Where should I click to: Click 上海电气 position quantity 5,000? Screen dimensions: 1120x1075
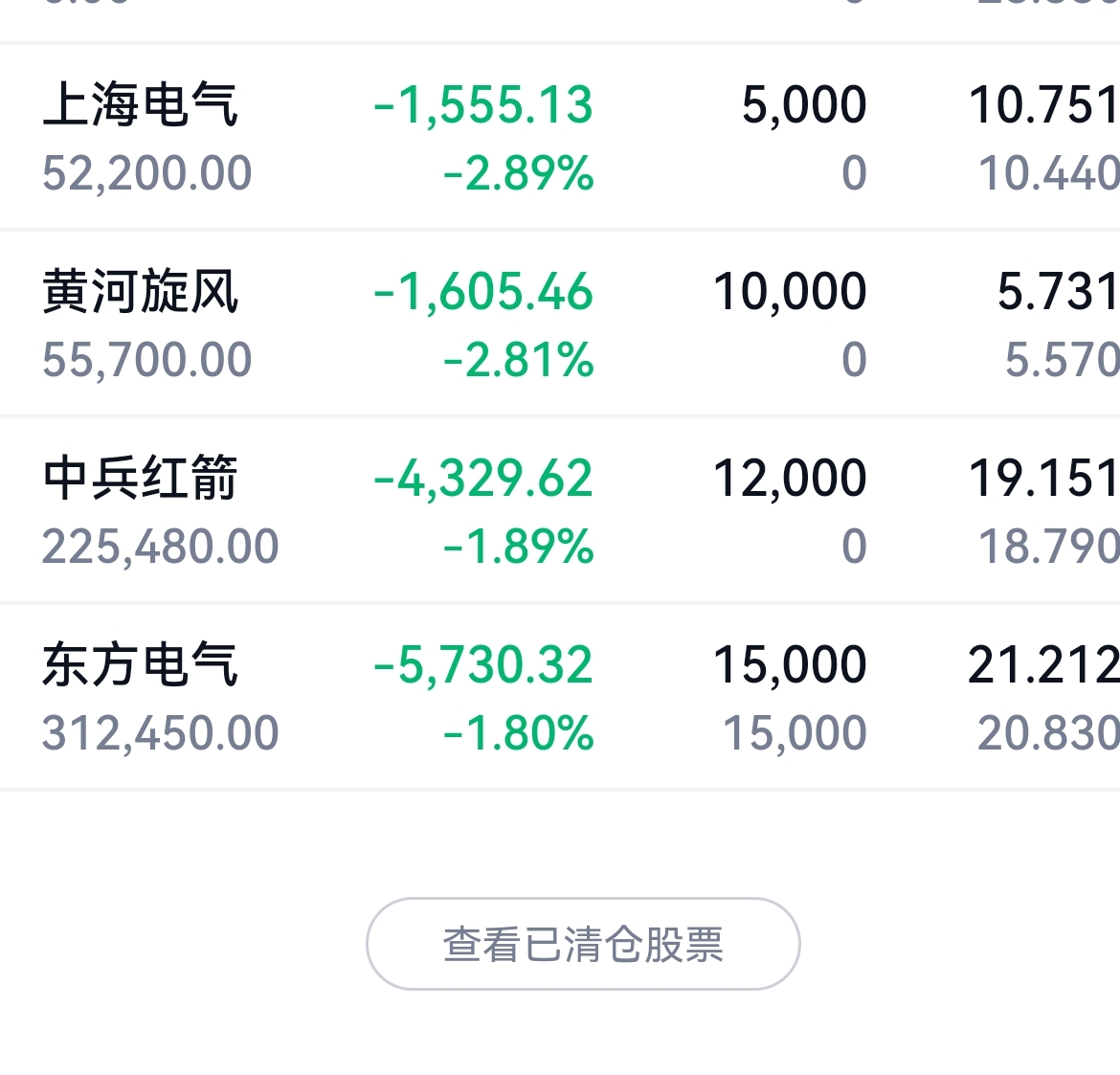(804, 104)
